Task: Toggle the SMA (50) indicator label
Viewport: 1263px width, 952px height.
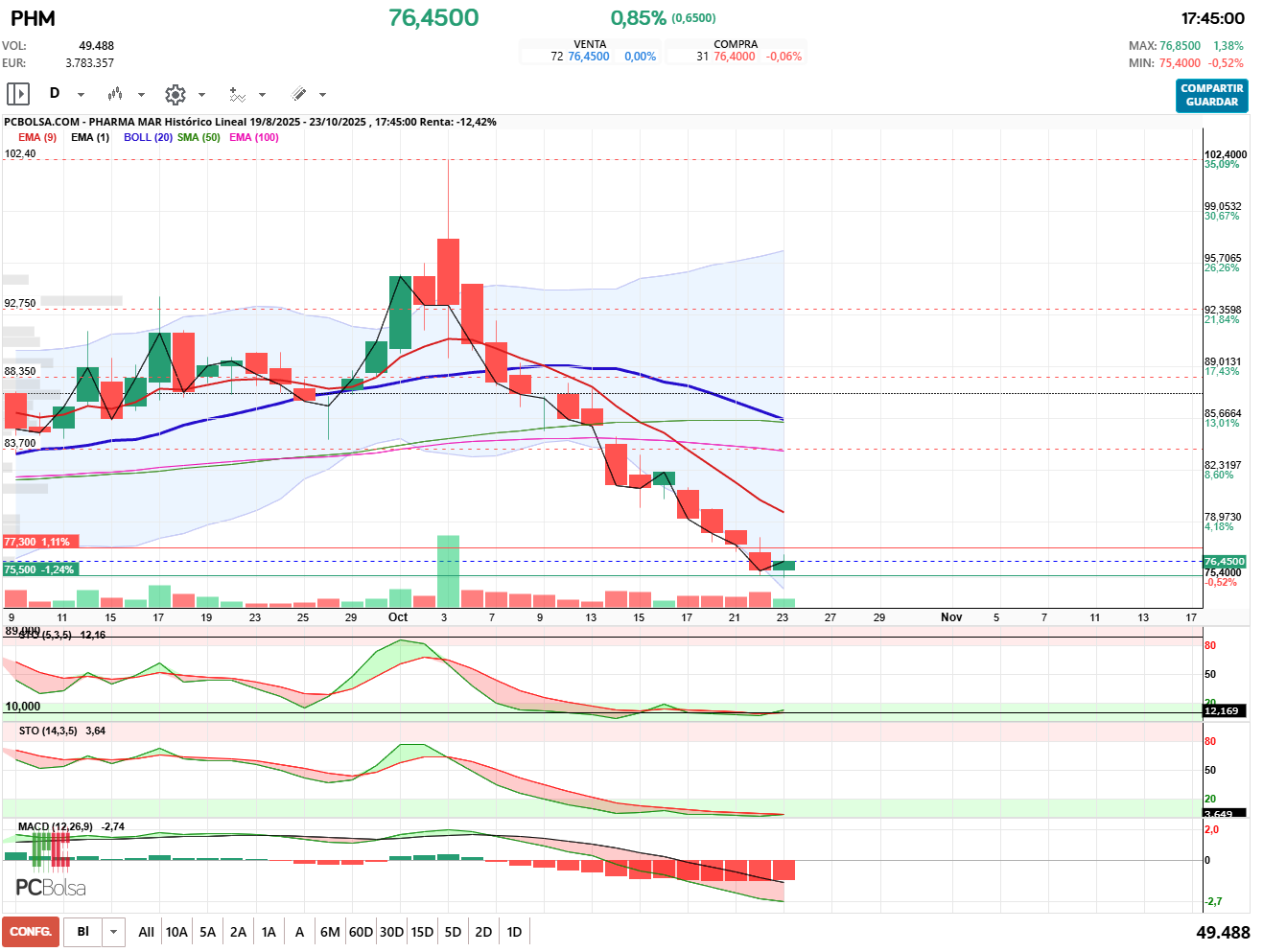Action: tap(199, 137)
